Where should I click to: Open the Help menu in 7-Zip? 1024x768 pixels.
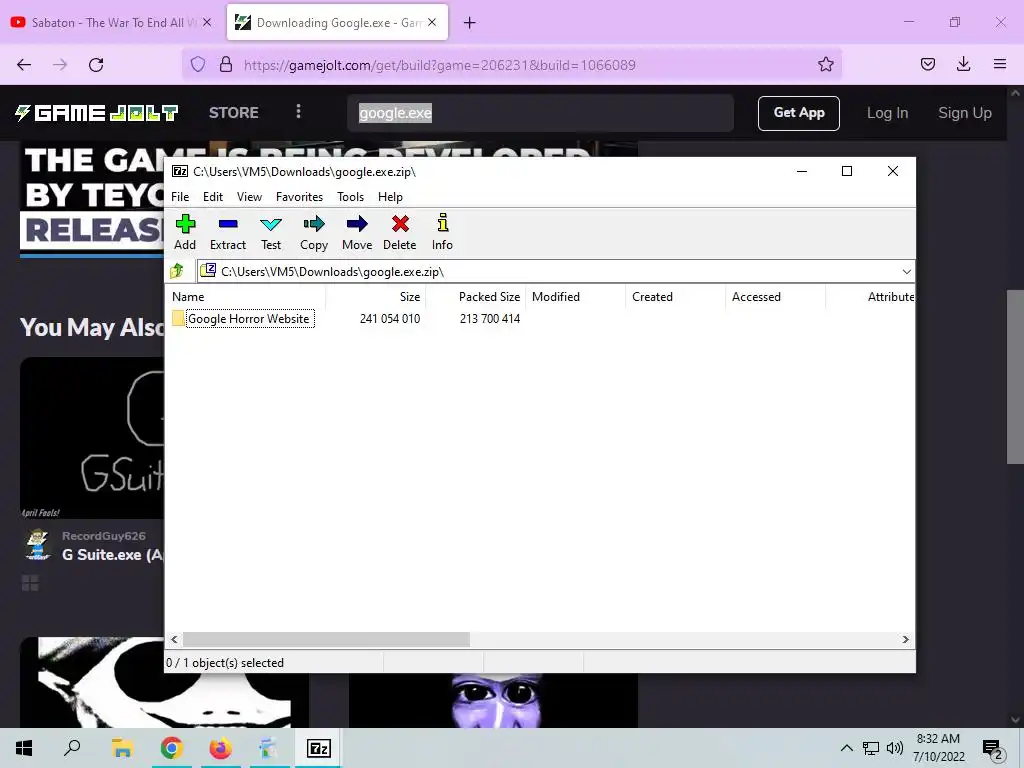click(390, 197)
